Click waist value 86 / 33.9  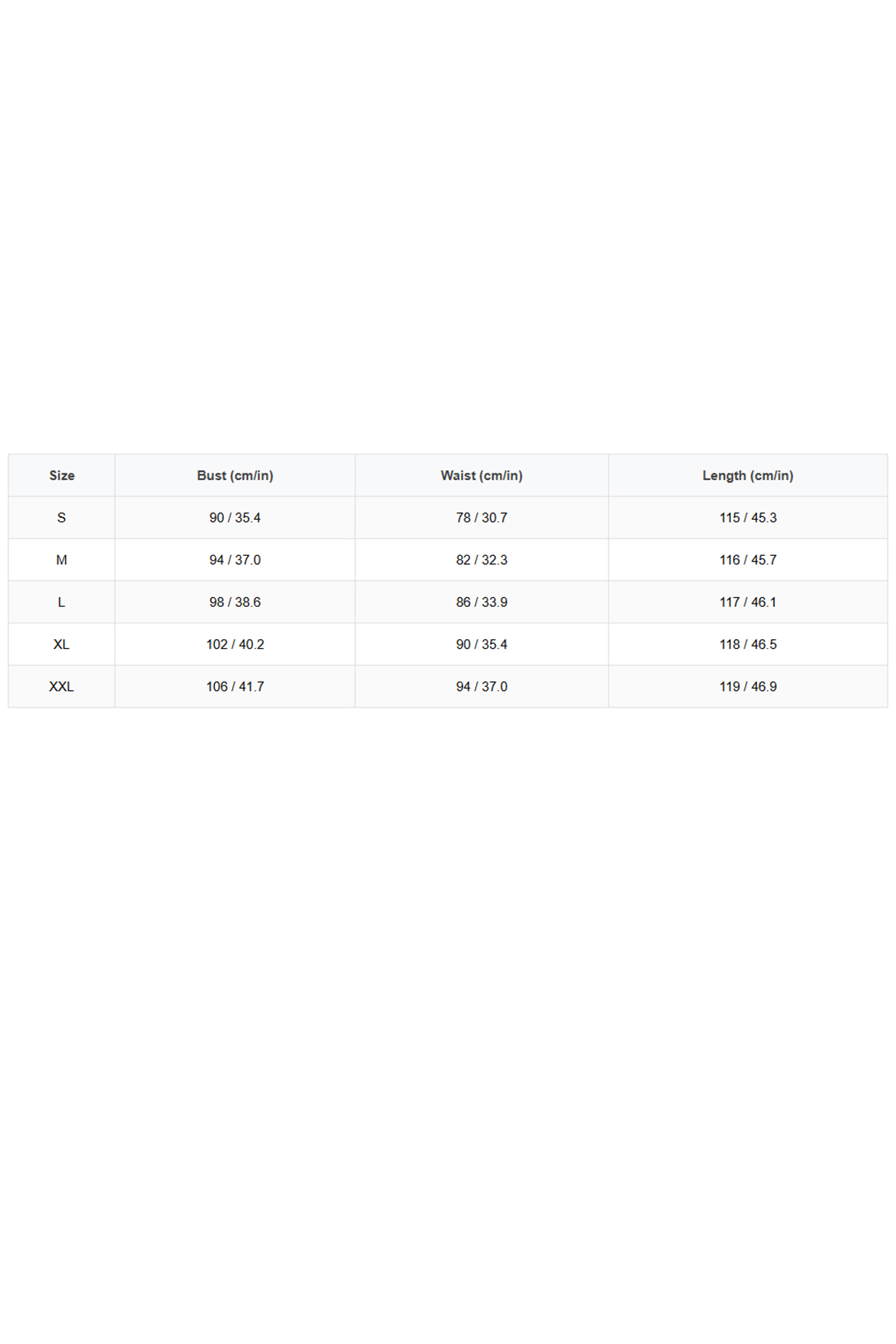482,602
